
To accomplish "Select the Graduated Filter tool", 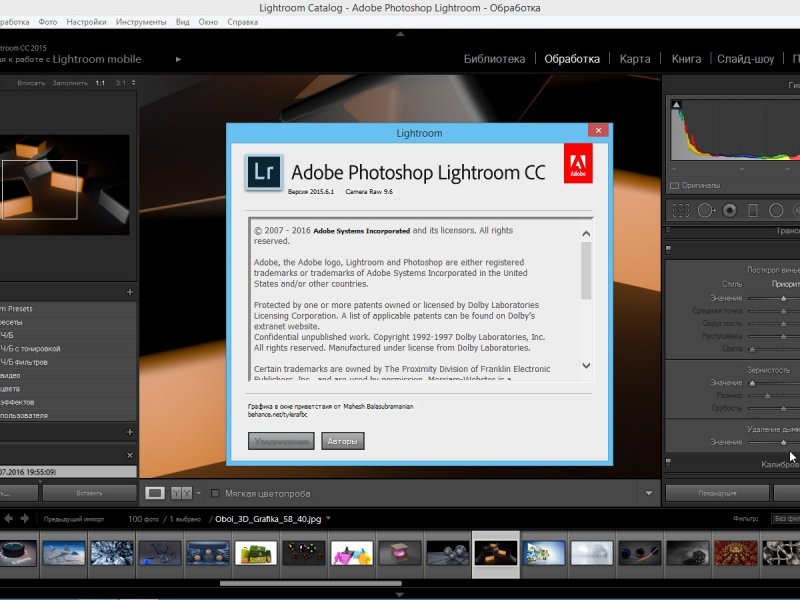I will coord(753,210).
